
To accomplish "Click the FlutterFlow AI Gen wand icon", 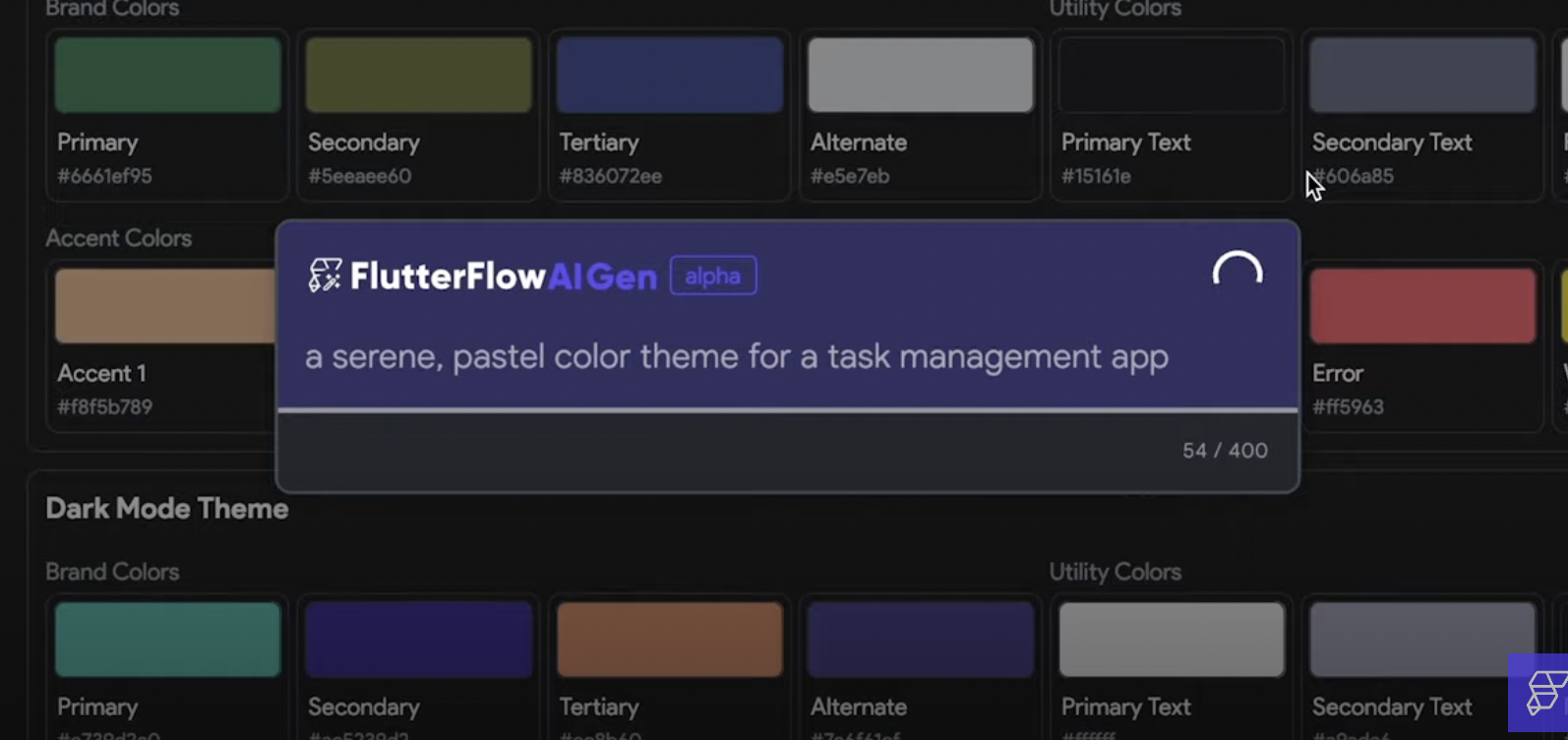I will tap(326, 276).
